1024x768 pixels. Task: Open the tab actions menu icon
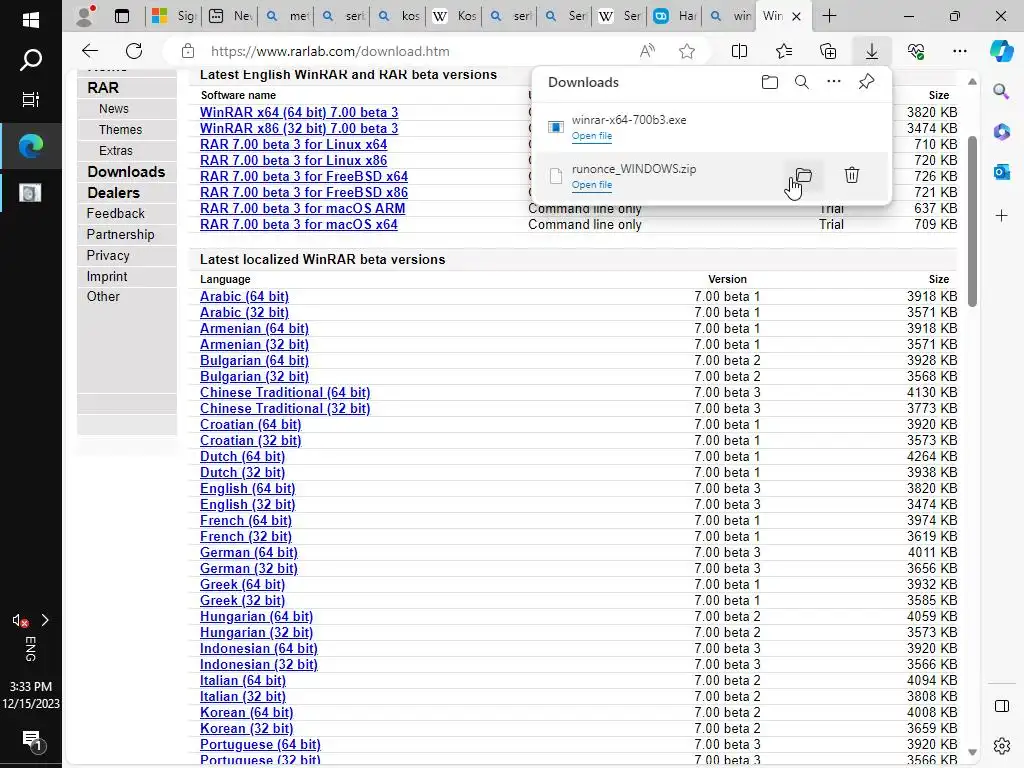coord(122,16)
